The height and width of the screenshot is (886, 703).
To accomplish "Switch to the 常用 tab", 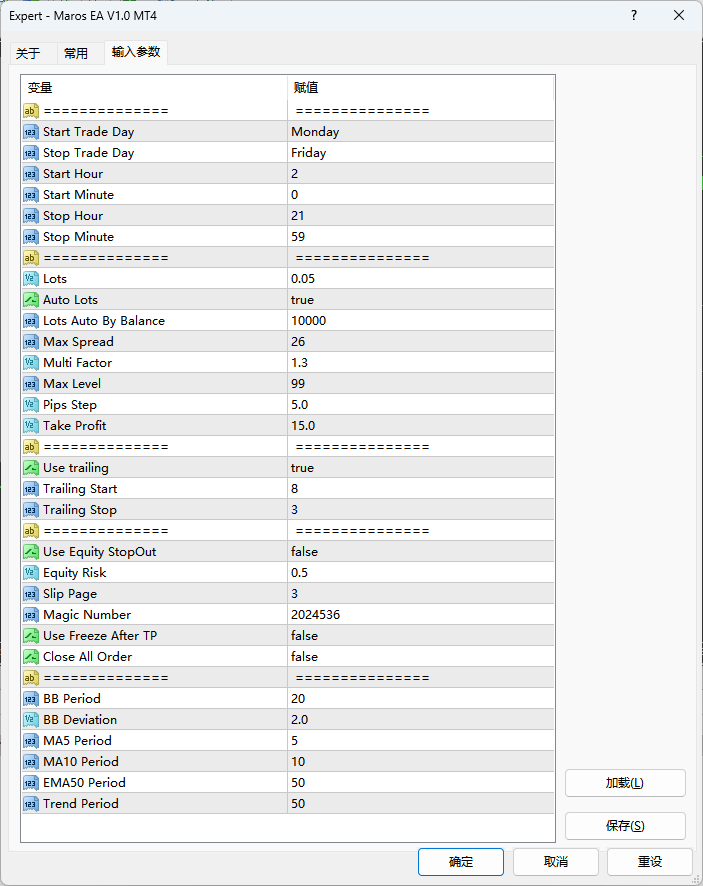I will 76,53.
